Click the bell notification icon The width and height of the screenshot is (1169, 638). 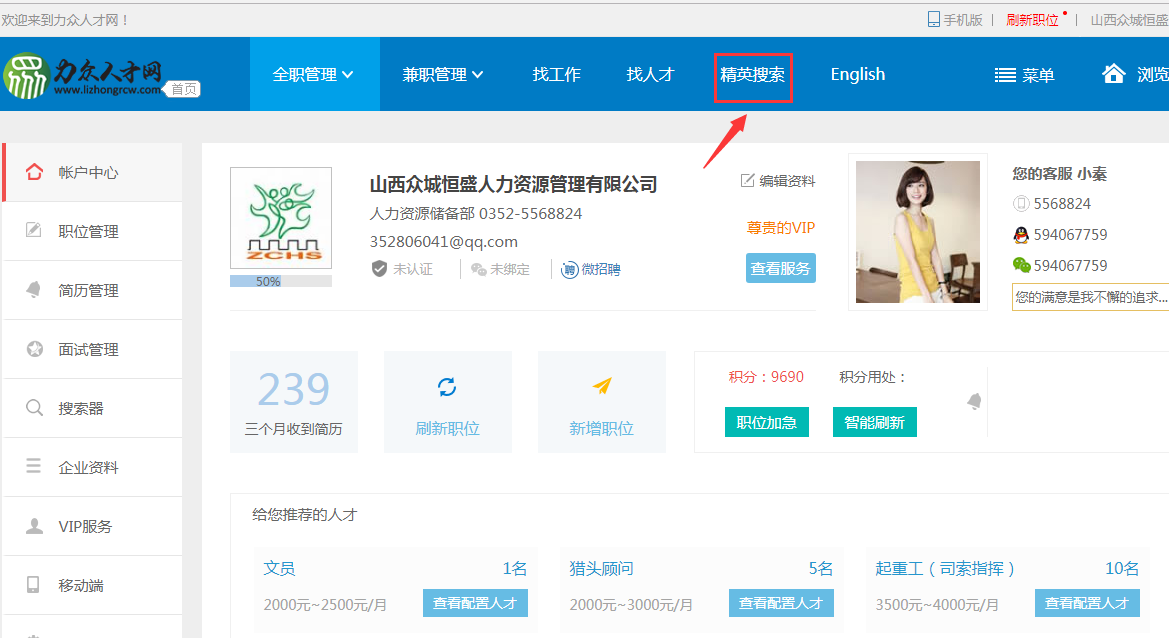[974, 401]
